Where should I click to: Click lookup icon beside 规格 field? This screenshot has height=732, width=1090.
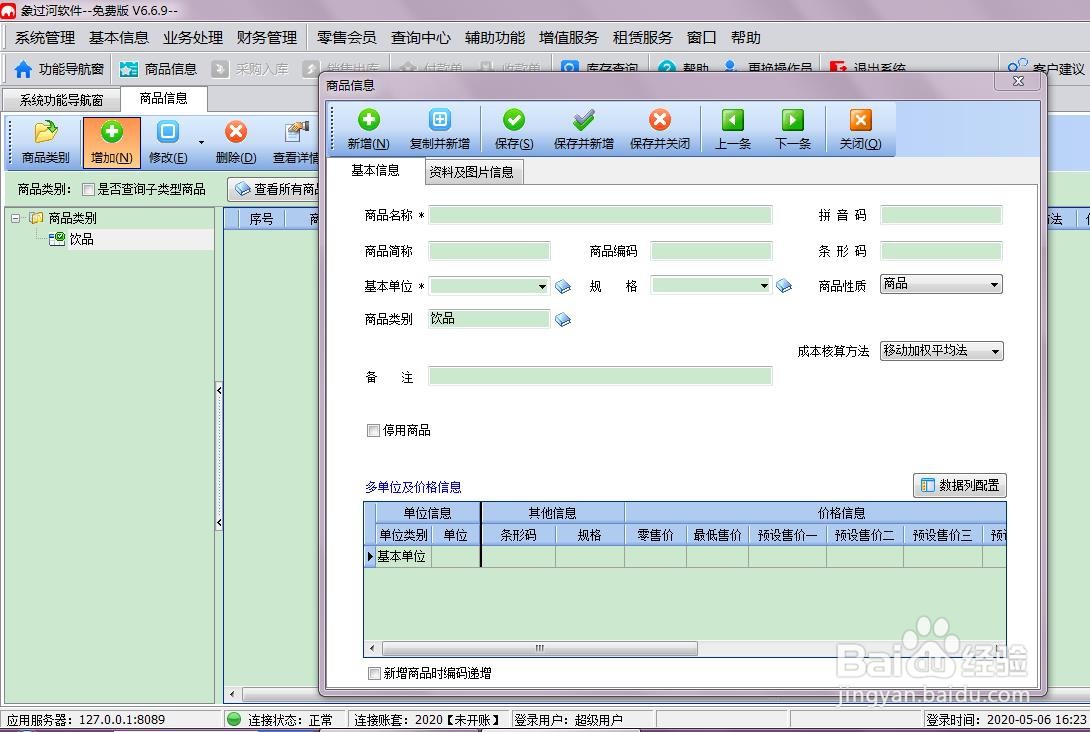point(784,286)
